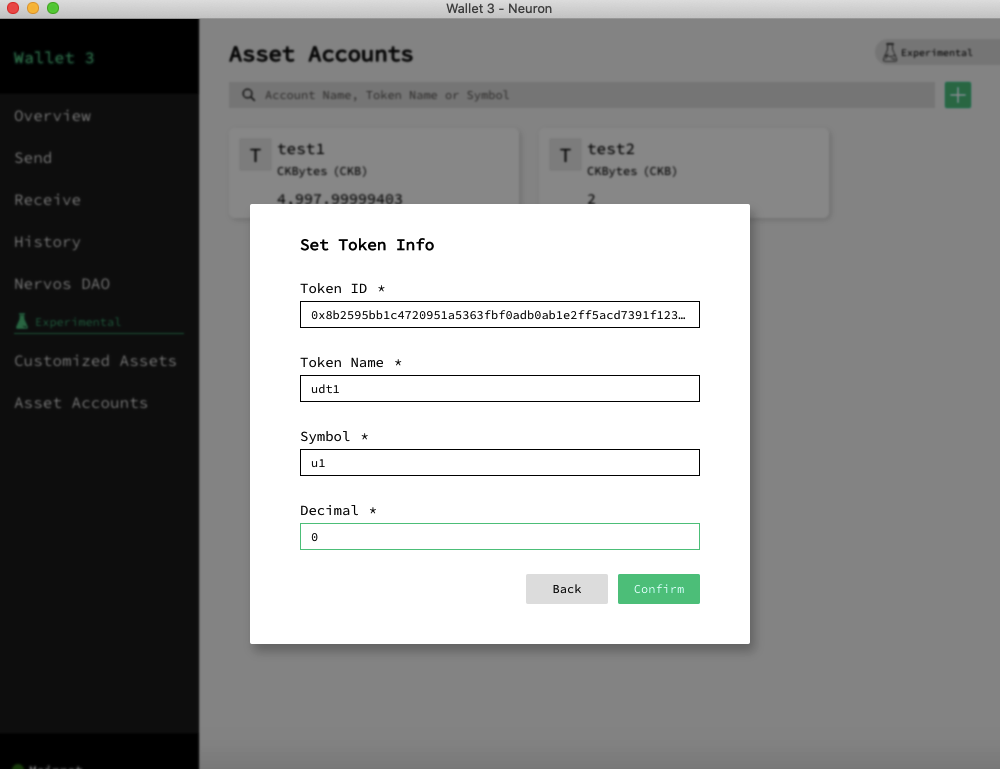
Task: Open Nervos DAO from sidebar
Action: 62,284
